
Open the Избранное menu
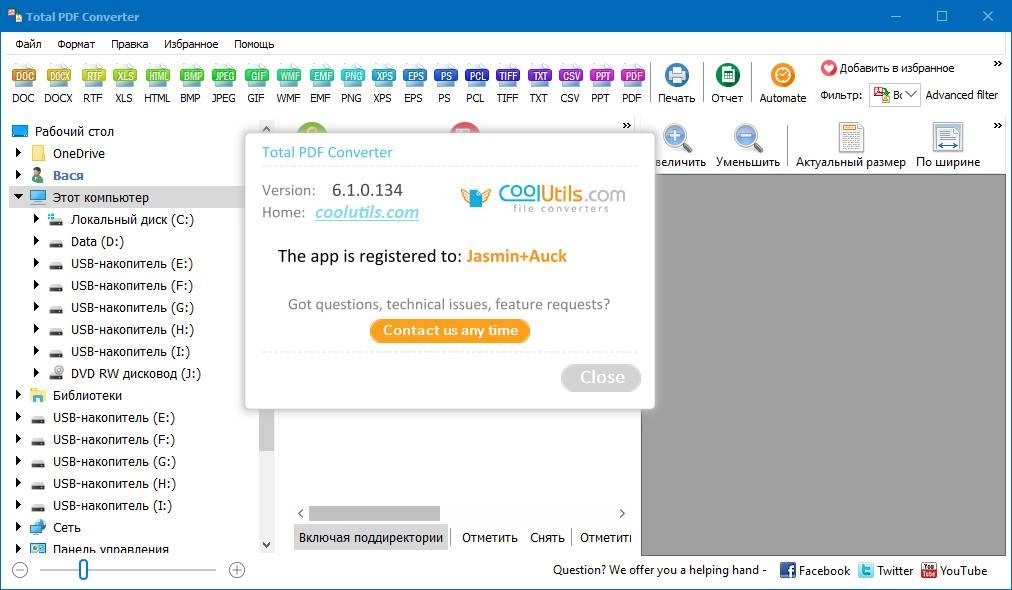click(191, 44)
